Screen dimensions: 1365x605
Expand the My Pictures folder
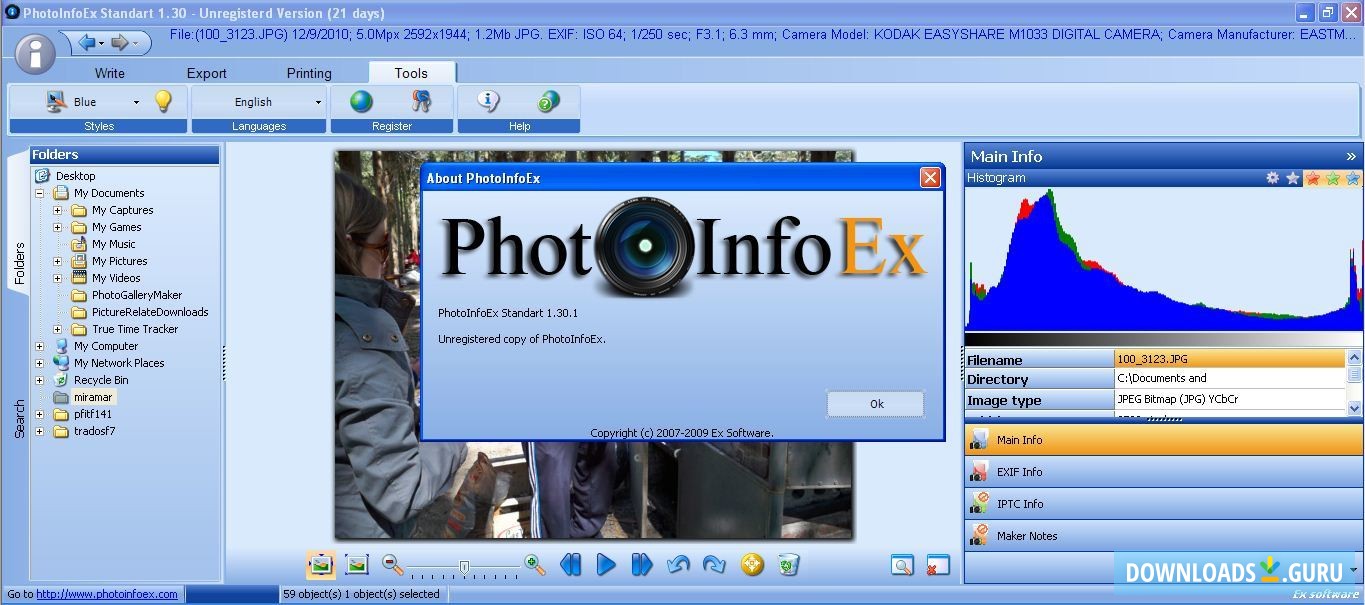[57, 260]
